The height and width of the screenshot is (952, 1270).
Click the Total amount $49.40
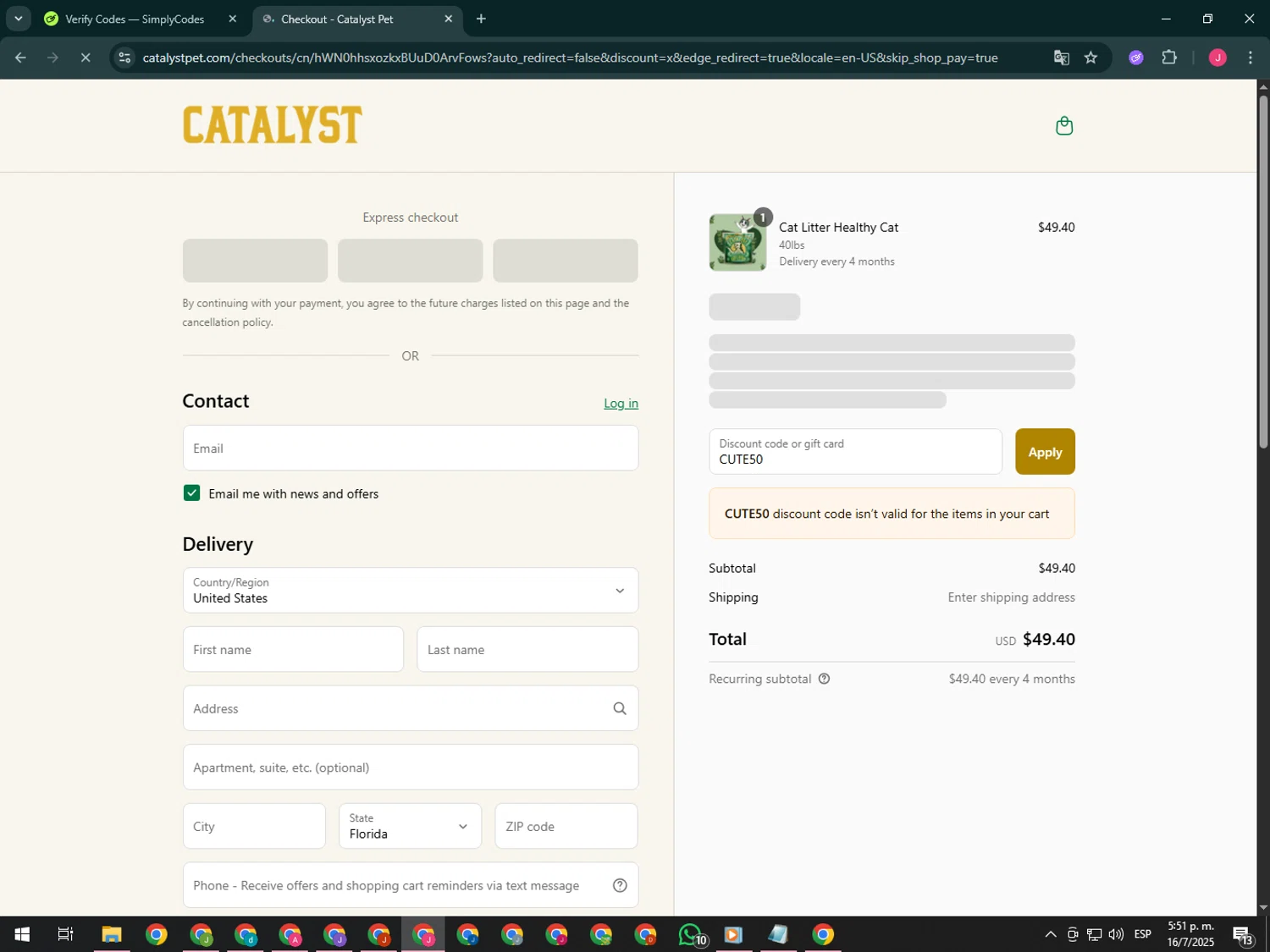1049,640
